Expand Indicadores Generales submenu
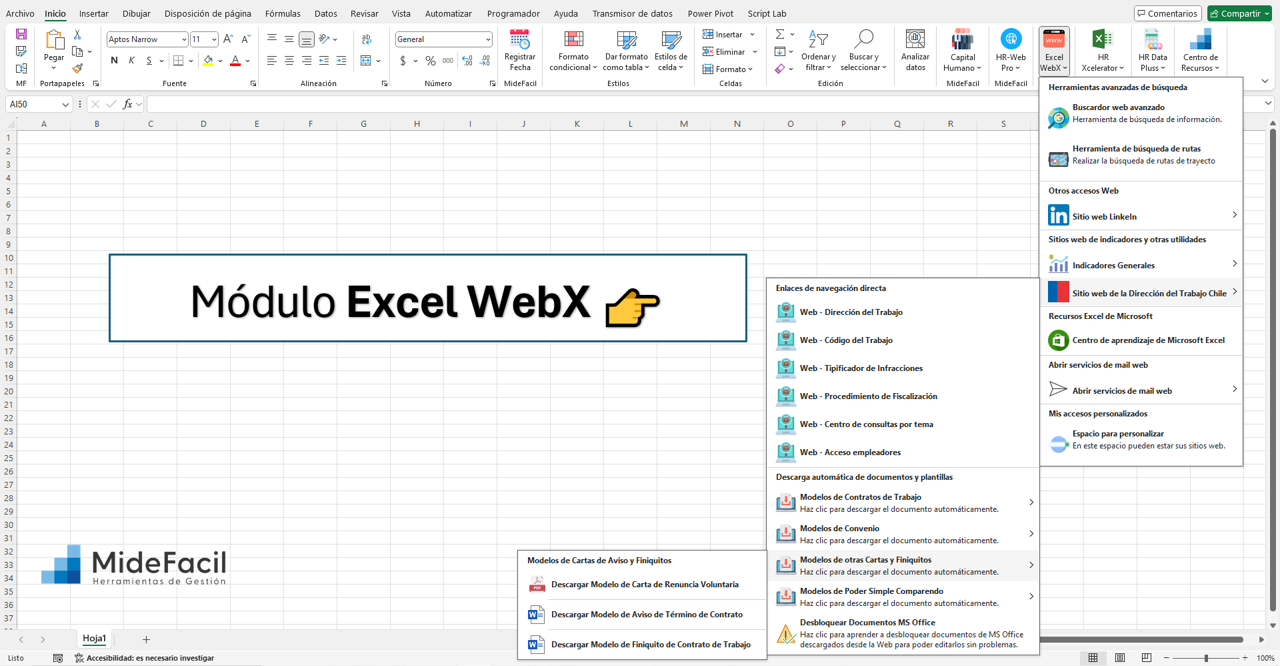The height and width of the screenshot is (666, 1280). click(1234, 265)
